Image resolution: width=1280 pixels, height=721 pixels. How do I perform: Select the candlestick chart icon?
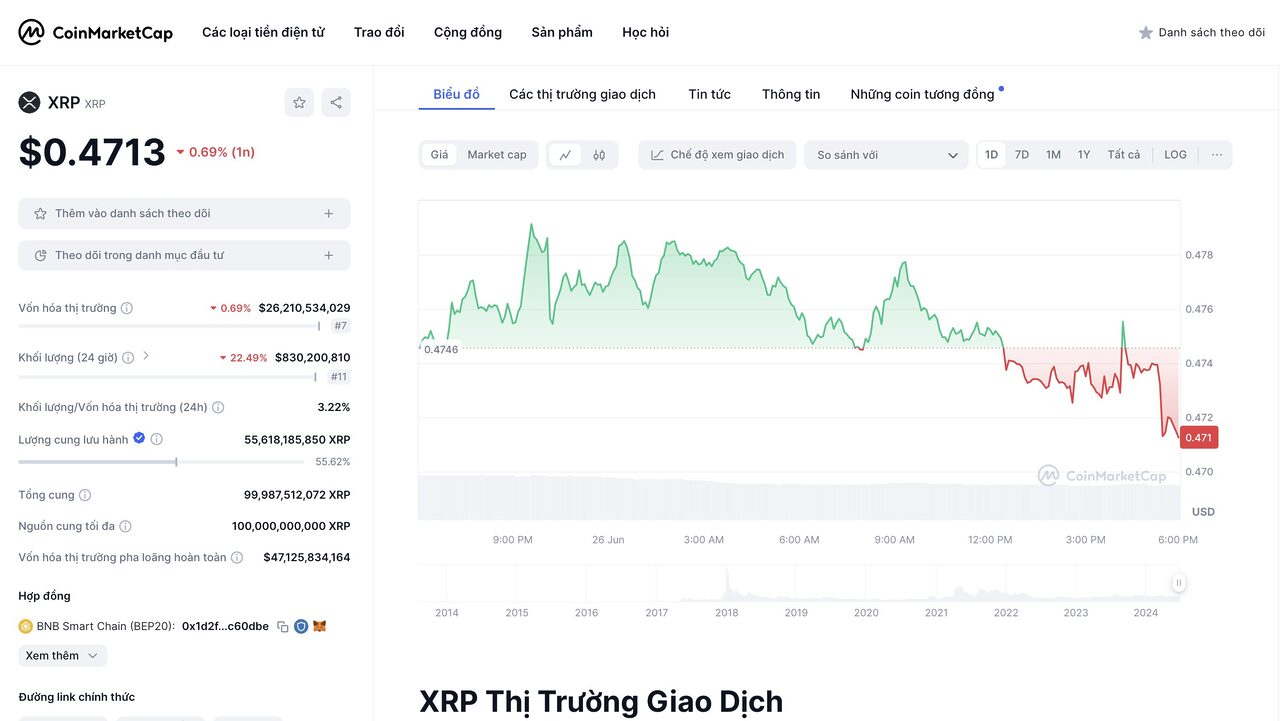click(599, 155)
